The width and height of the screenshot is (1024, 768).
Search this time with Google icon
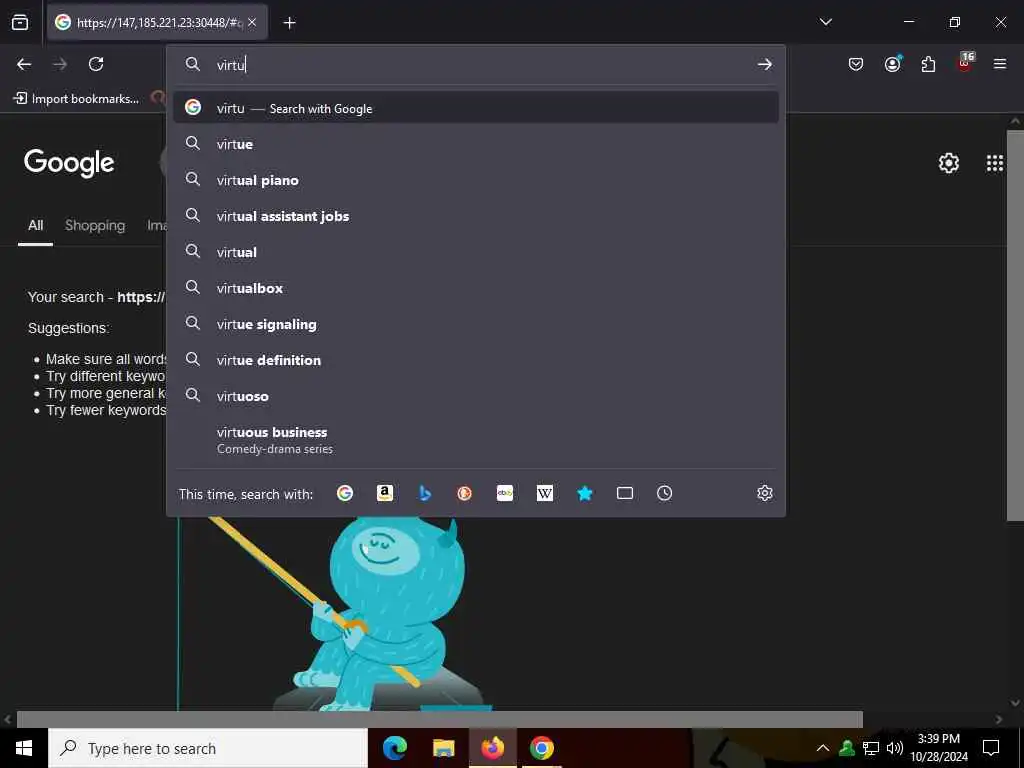click(345, 493)
